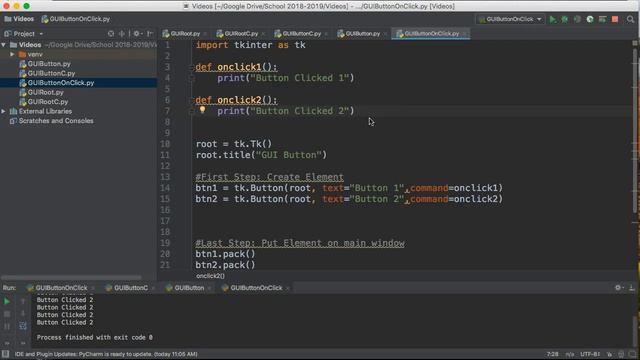
Task: Toggle soft-wrap in Run console
Action: pos(23,326)
